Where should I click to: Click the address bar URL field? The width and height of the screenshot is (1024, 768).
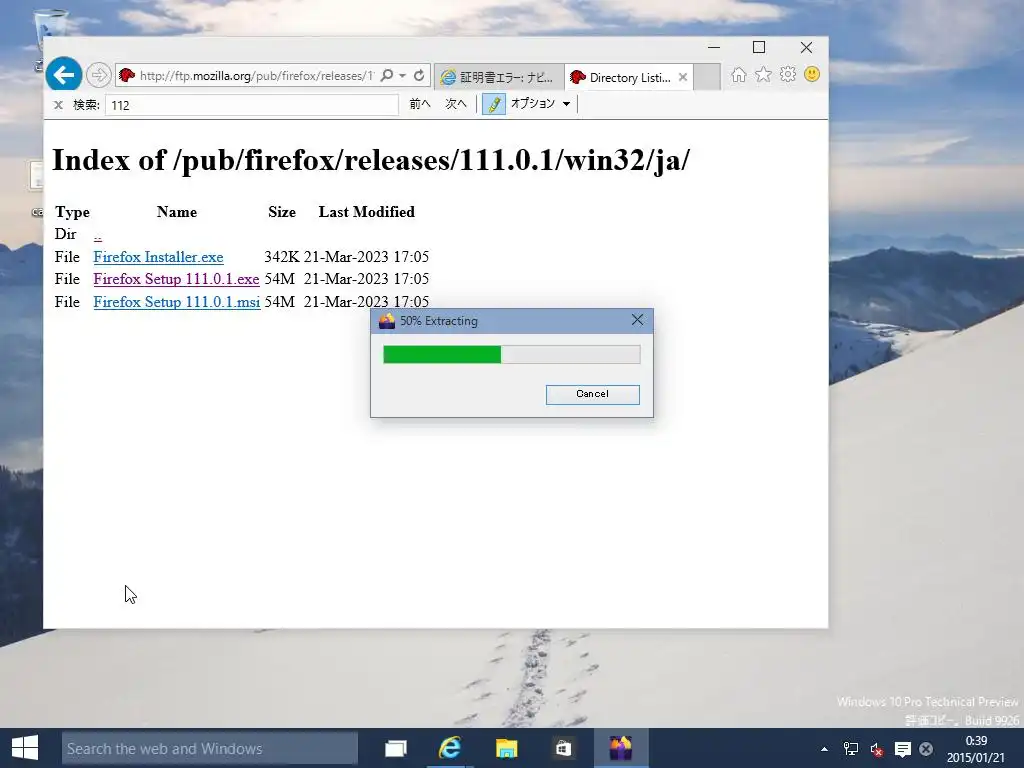257,76
